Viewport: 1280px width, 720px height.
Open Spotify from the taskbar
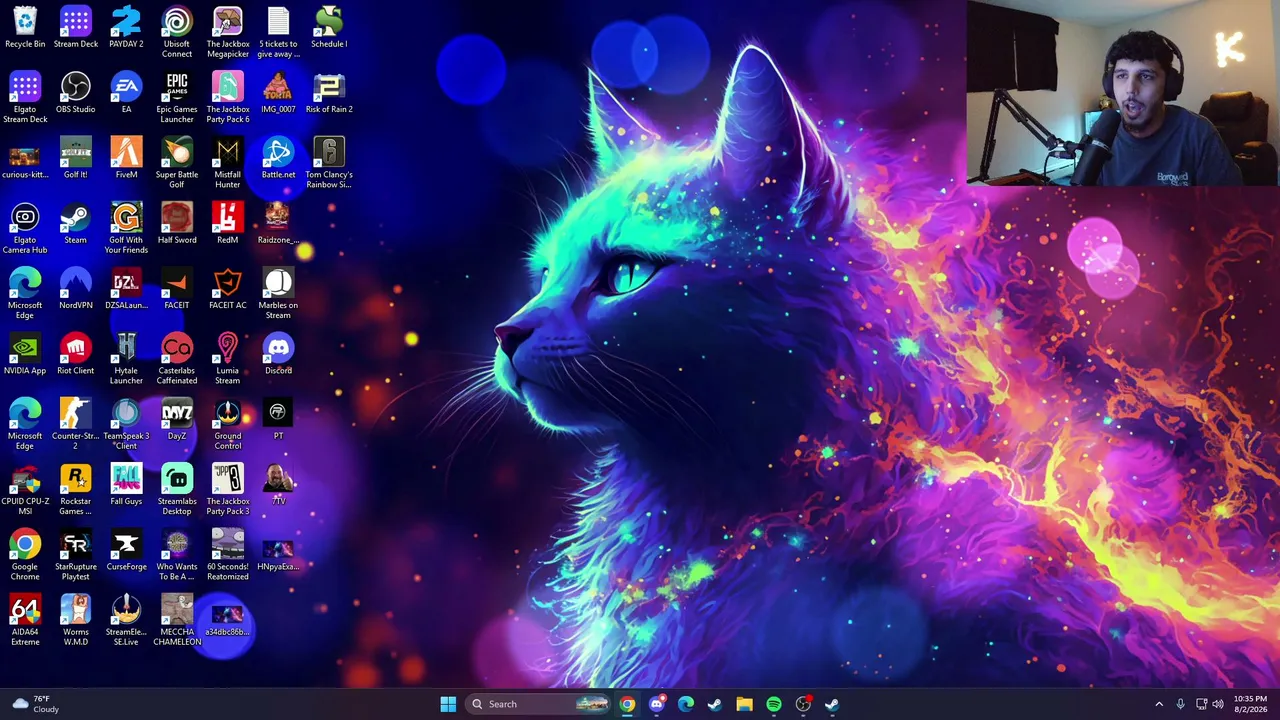coord(774,704)
